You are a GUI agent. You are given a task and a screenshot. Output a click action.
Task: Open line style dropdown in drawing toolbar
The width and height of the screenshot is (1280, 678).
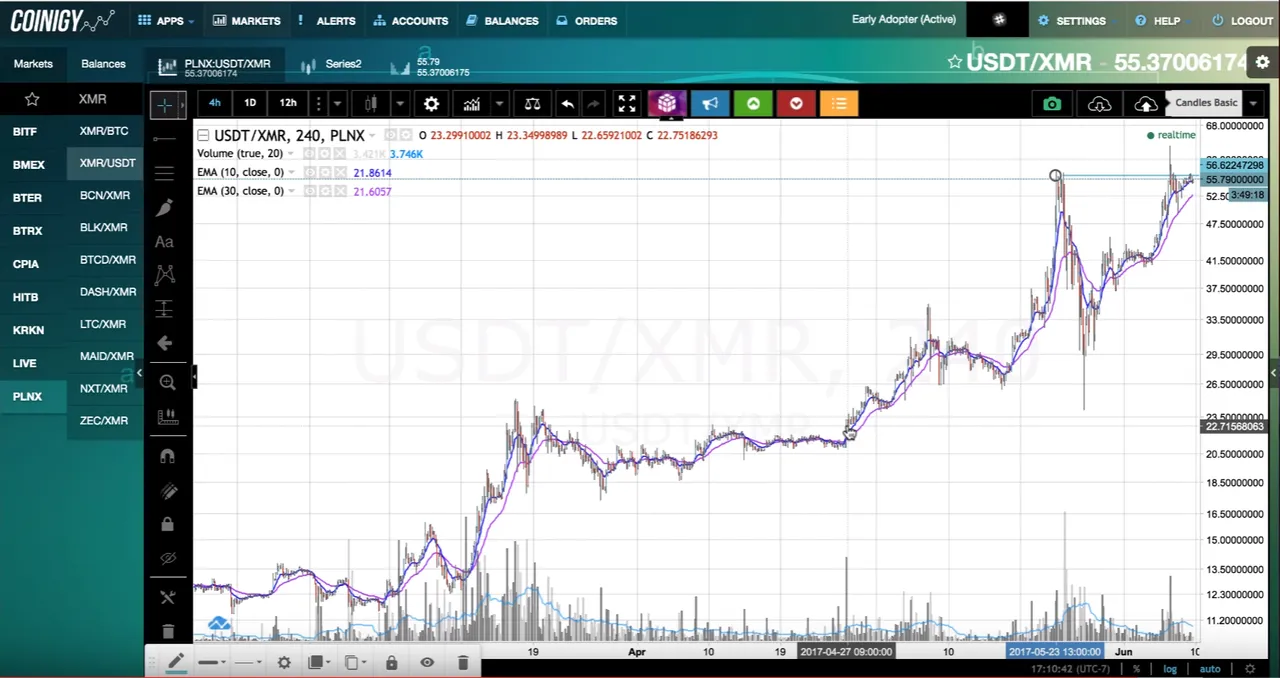[246, 662]
